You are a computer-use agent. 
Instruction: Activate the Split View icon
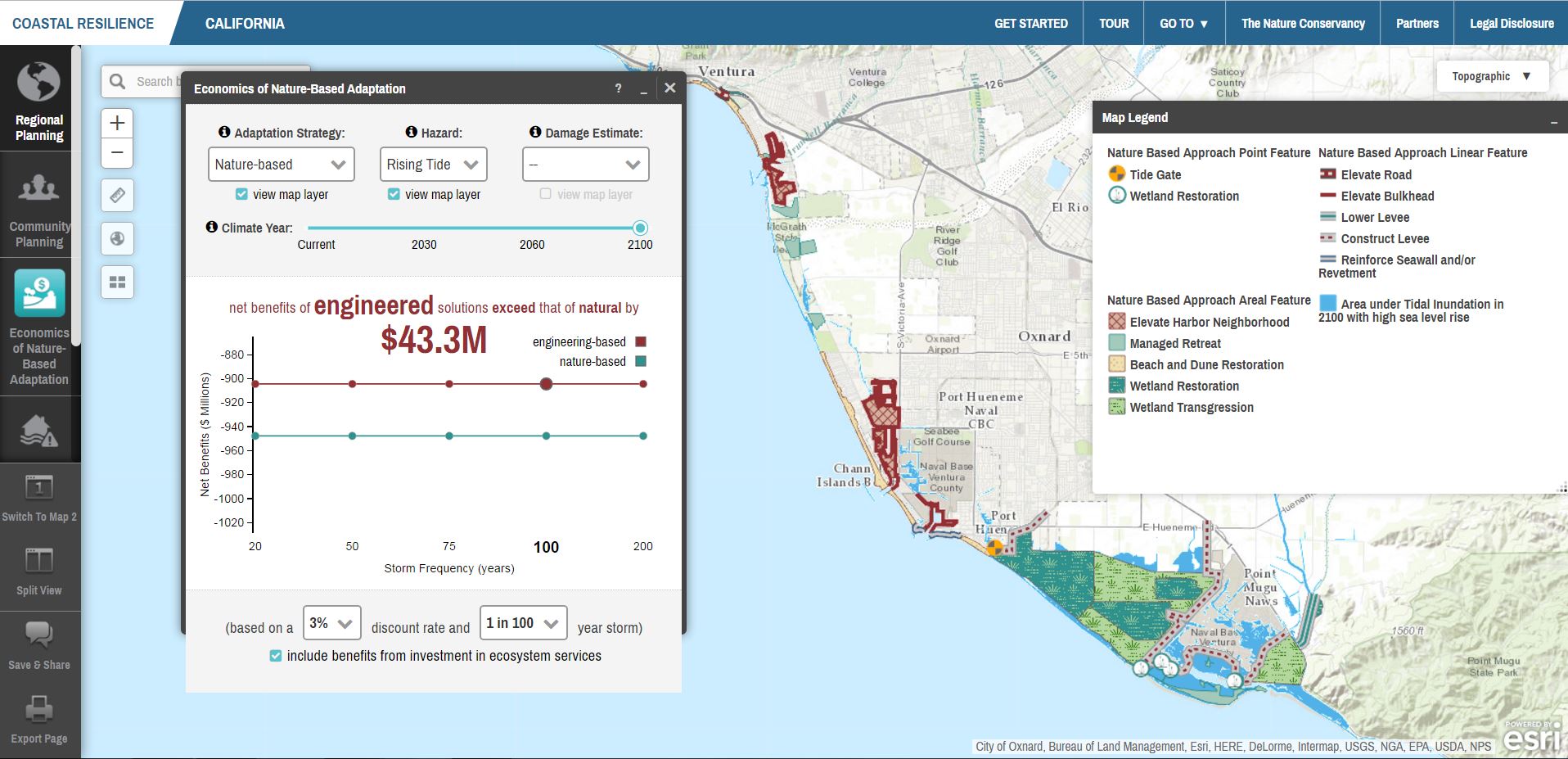[x=38, y=562]
